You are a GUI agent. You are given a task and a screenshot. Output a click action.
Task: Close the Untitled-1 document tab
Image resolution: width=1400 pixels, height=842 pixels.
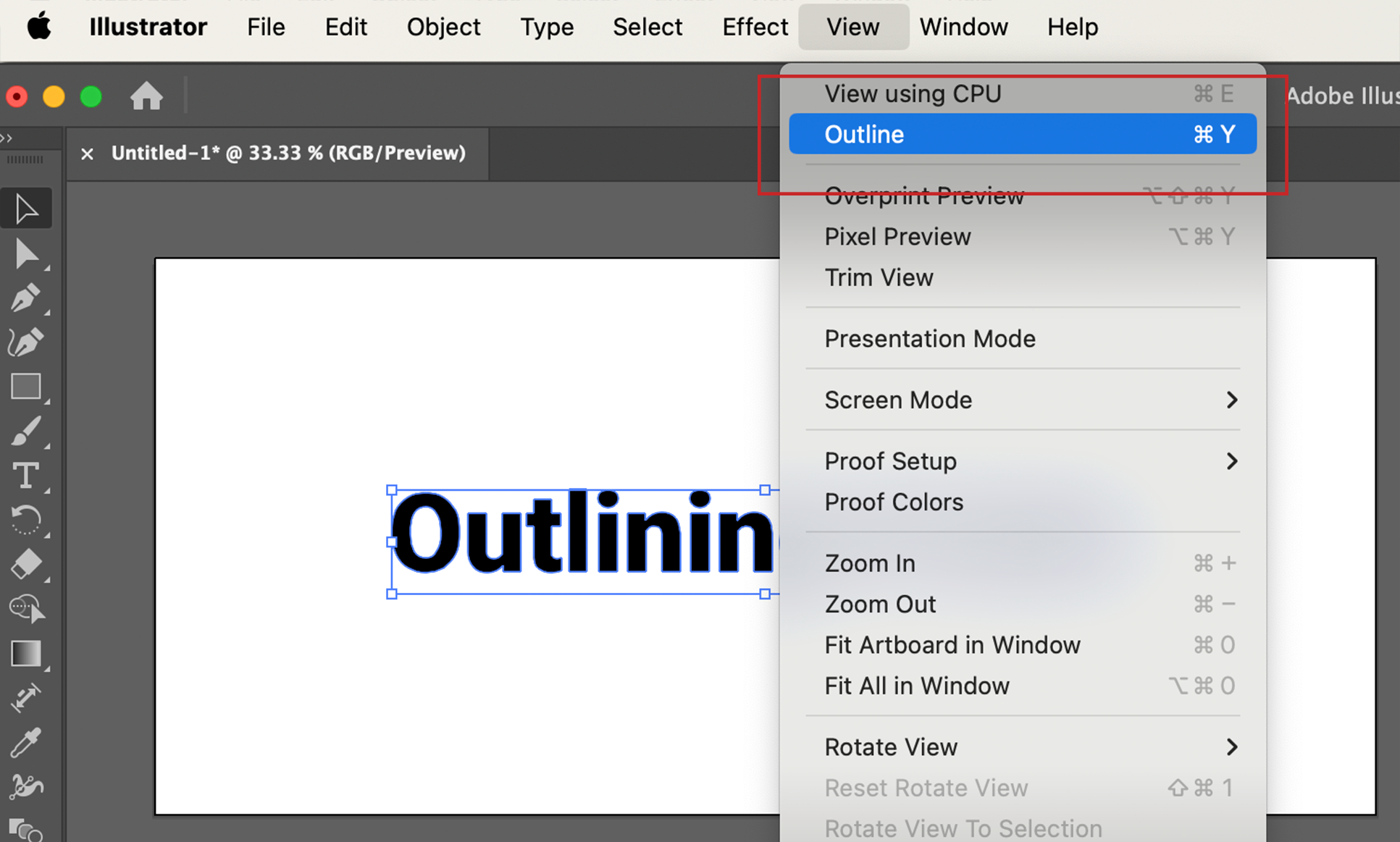click(87, 153)
